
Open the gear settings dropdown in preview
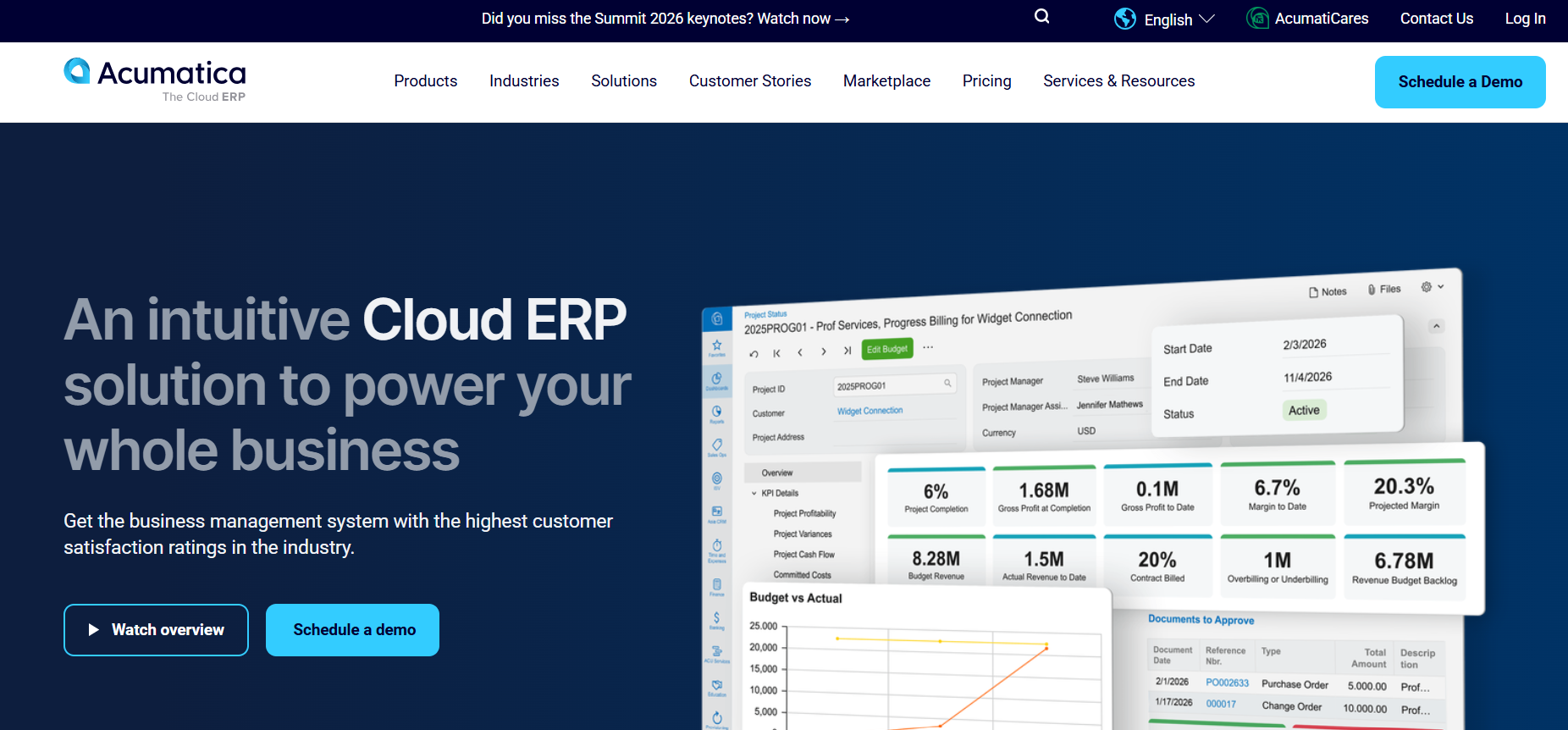(x=1433, y=287)
